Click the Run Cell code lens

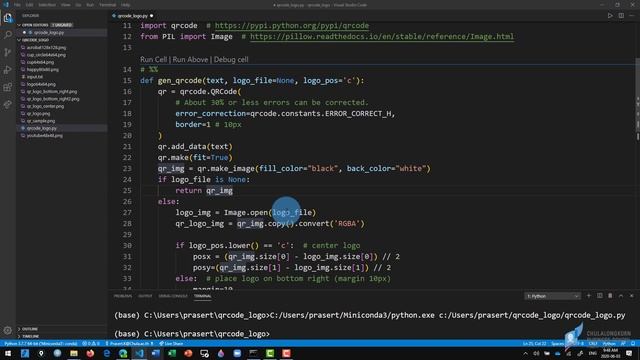[153, 60]
